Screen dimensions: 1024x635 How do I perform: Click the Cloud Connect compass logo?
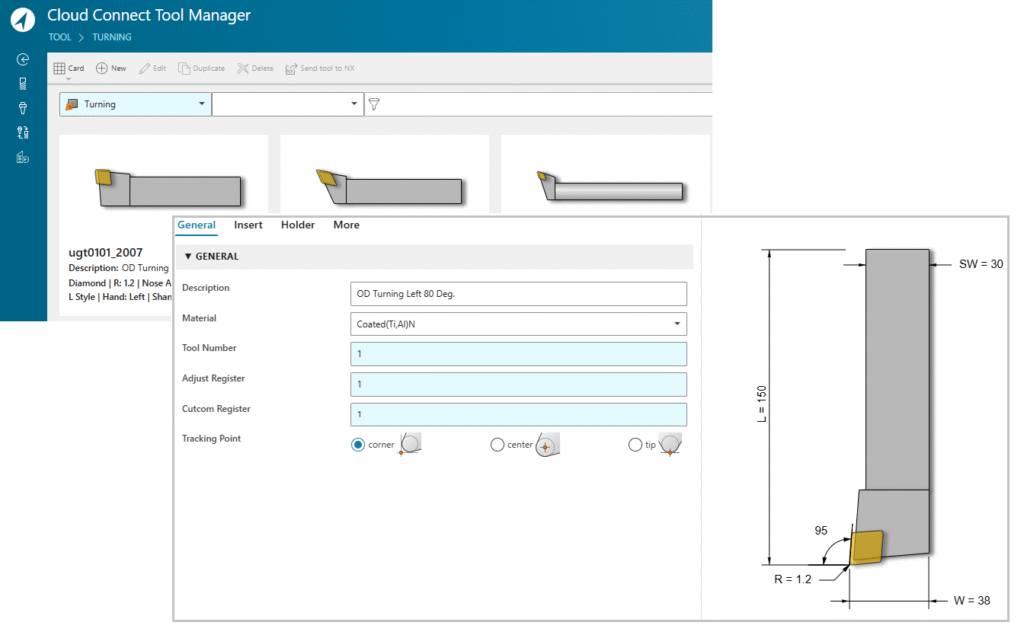click(23, 20)
